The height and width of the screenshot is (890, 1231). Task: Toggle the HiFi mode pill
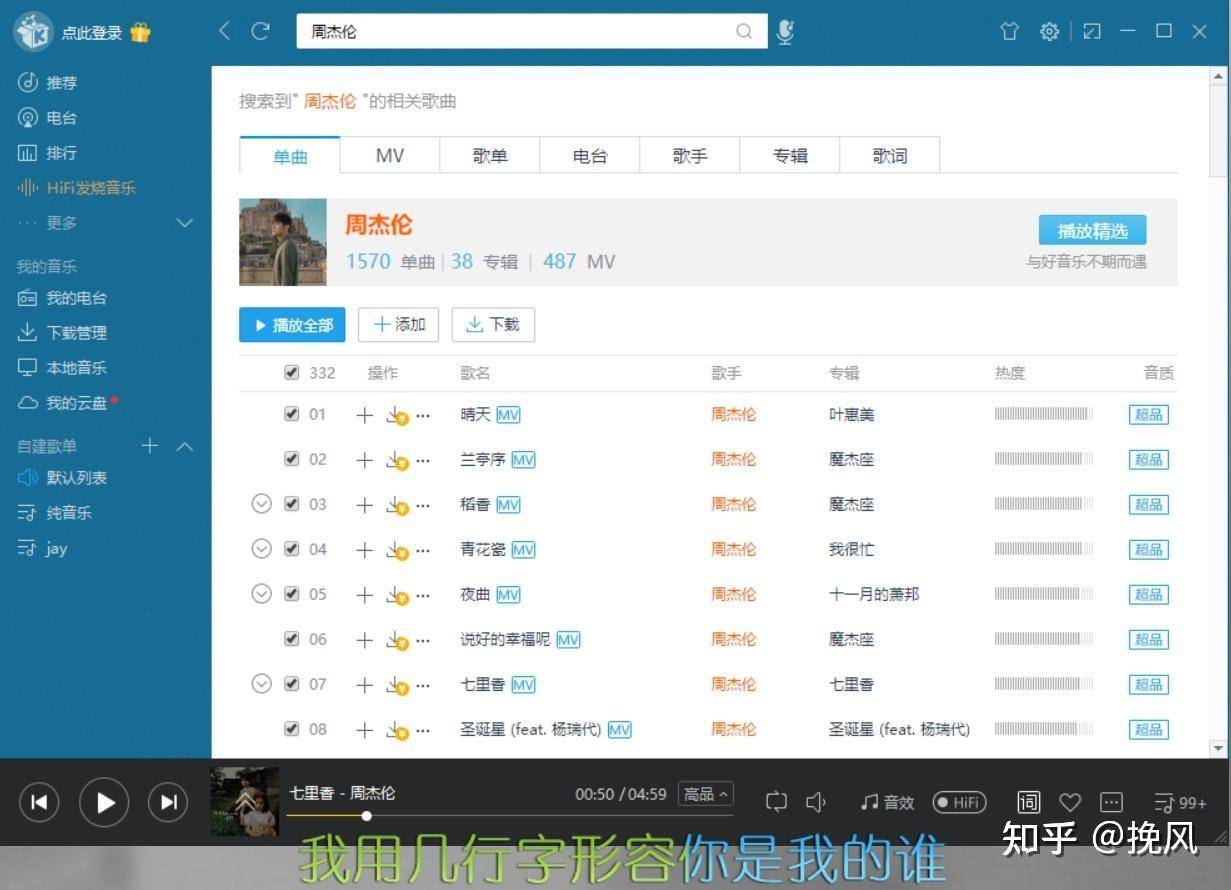959,802
